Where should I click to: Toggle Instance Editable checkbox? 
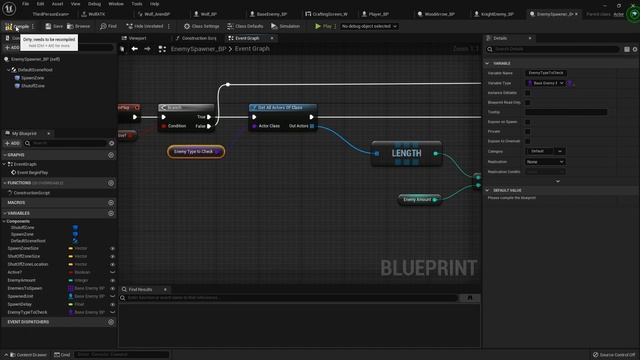click(x=527, y=93)
